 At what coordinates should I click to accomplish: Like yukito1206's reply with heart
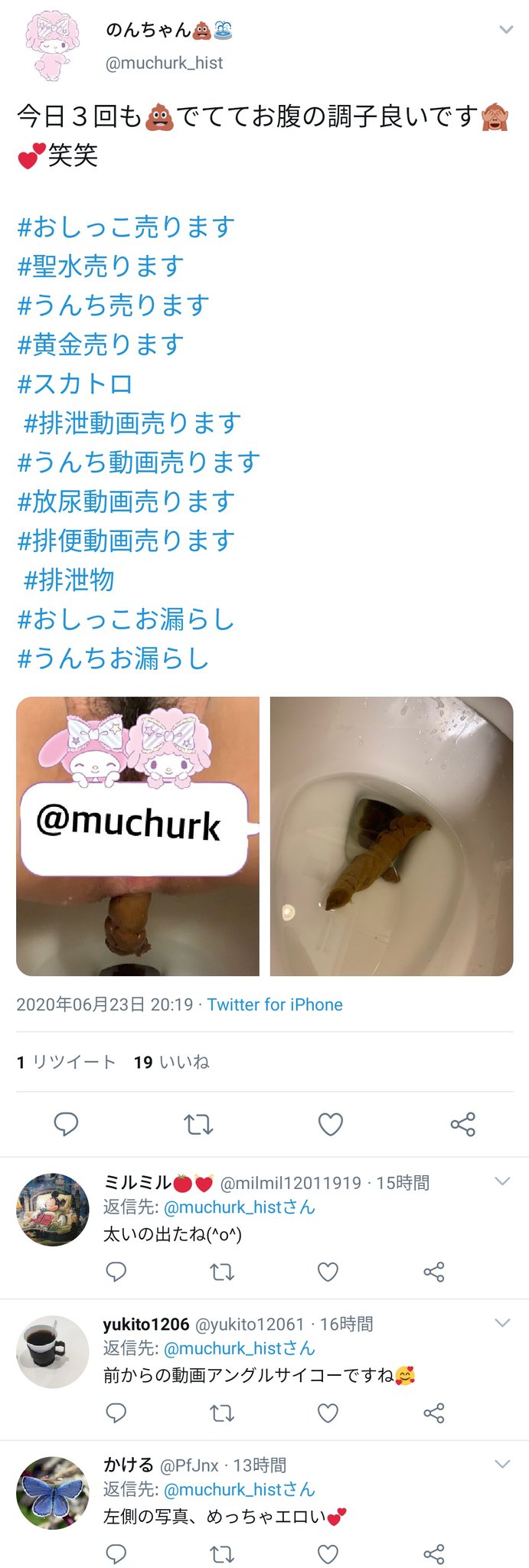click(x=328, y=1413)
